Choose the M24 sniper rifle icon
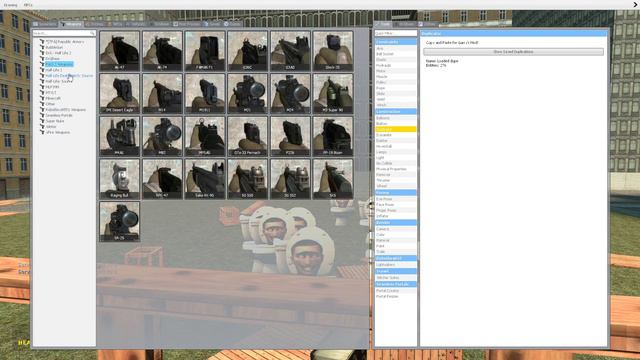 pyautogui.click(x=290, y=93)
